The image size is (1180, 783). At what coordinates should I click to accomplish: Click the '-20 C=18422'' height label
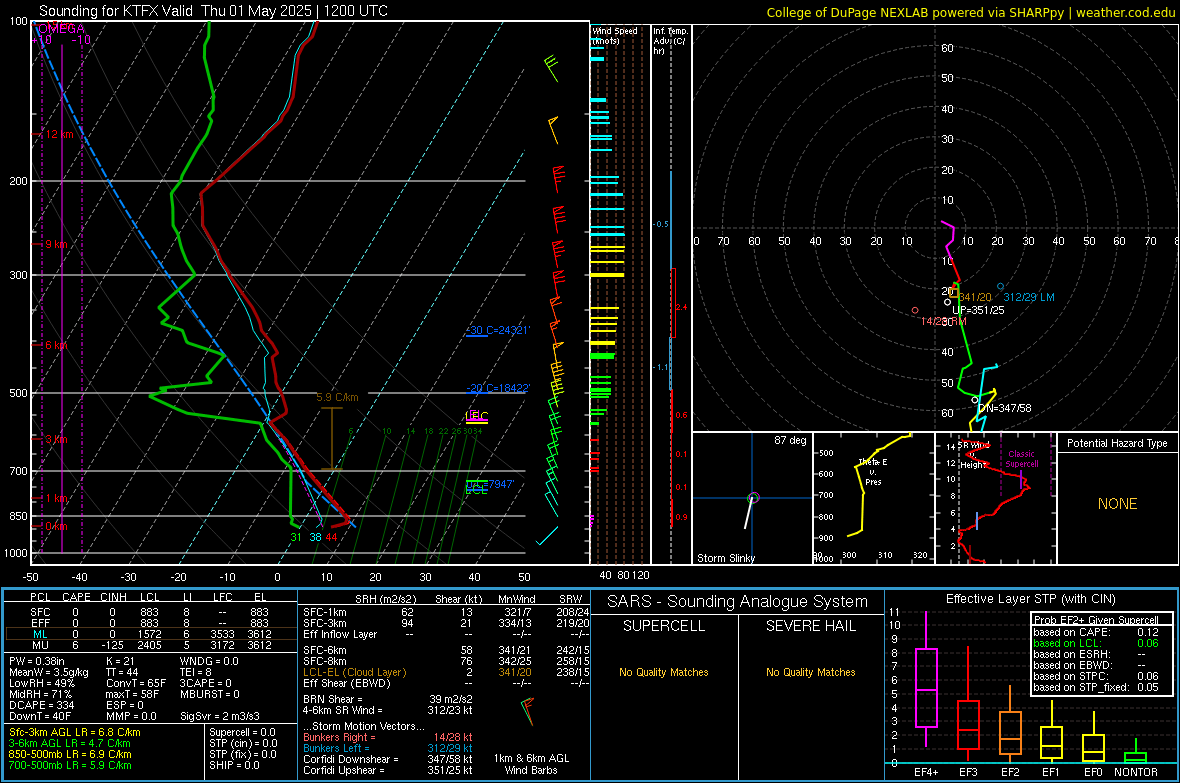[x=497, y=388]
